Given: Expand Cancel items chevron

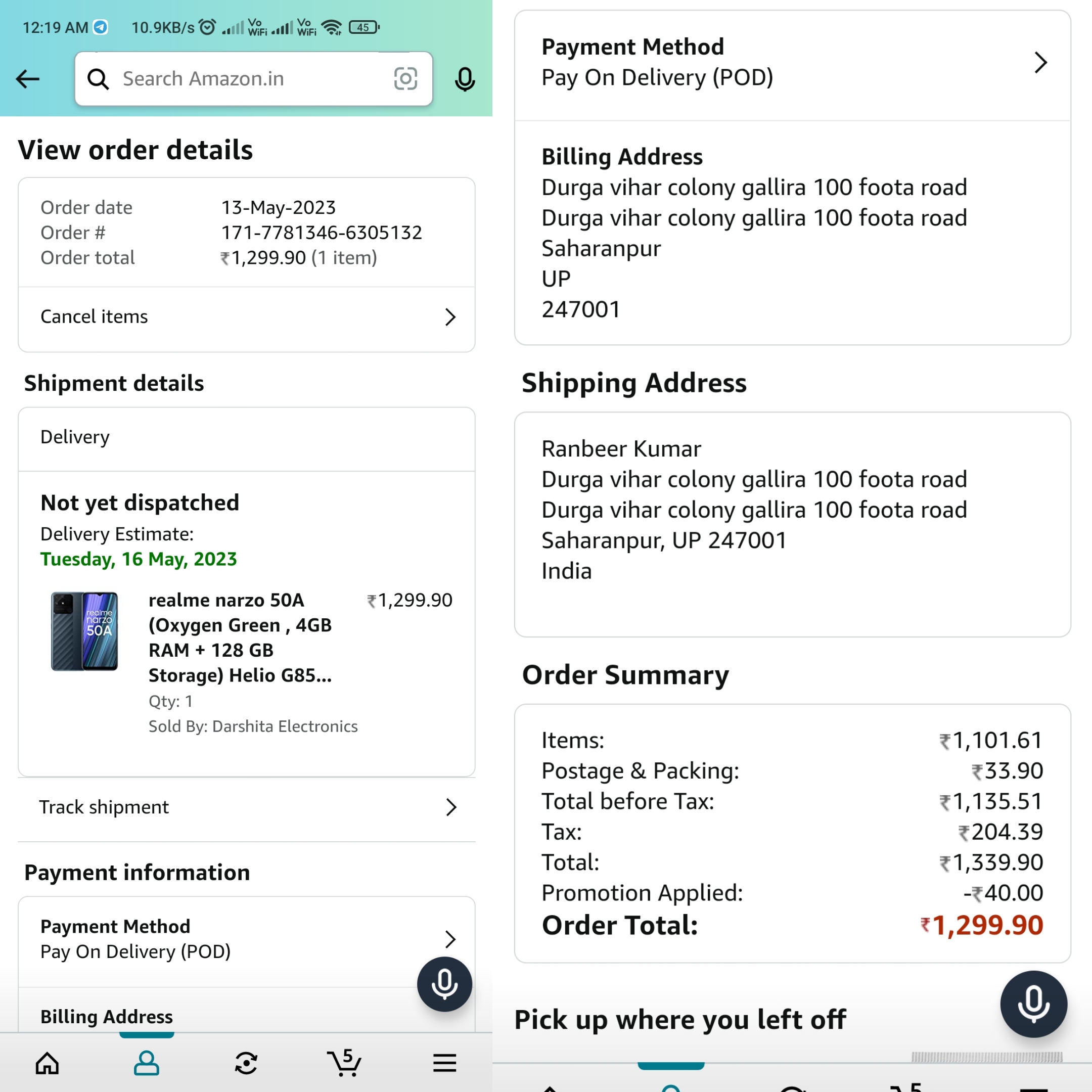Looking at the screenshot, I should coord(450,317).
